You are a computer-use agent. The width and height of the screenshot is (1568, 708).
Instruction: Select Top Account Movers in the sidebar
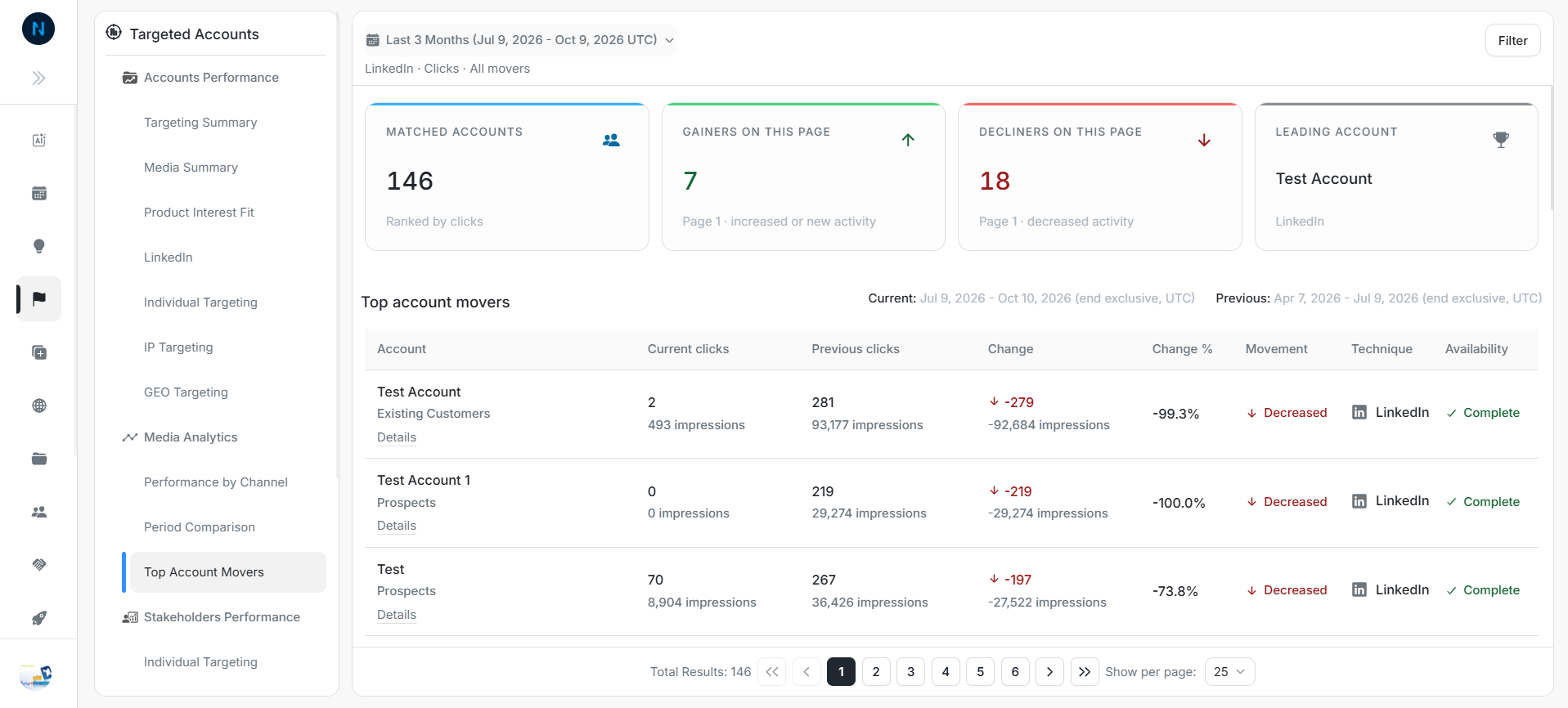point(227,572)
